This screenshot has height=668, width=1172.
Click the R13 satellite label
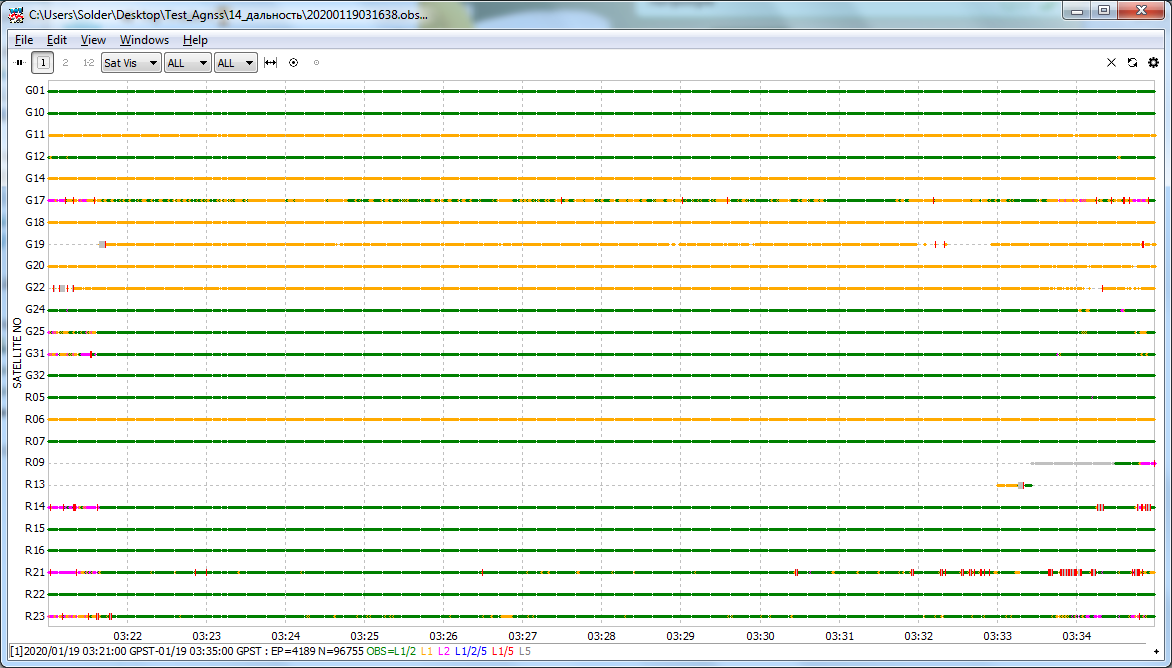tap(35, 485)
